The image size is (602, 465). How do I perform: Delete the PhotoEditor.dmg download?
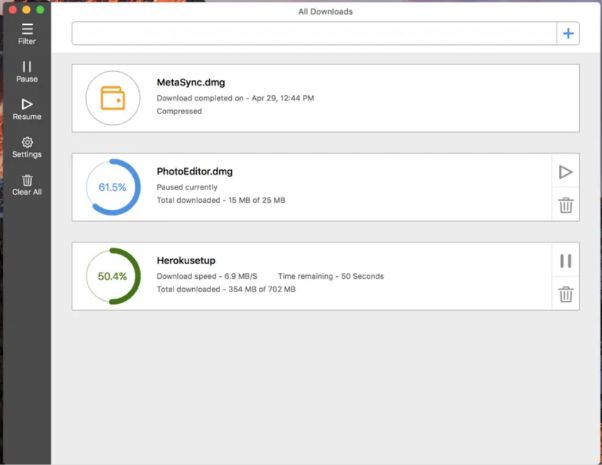coord(566,205)
